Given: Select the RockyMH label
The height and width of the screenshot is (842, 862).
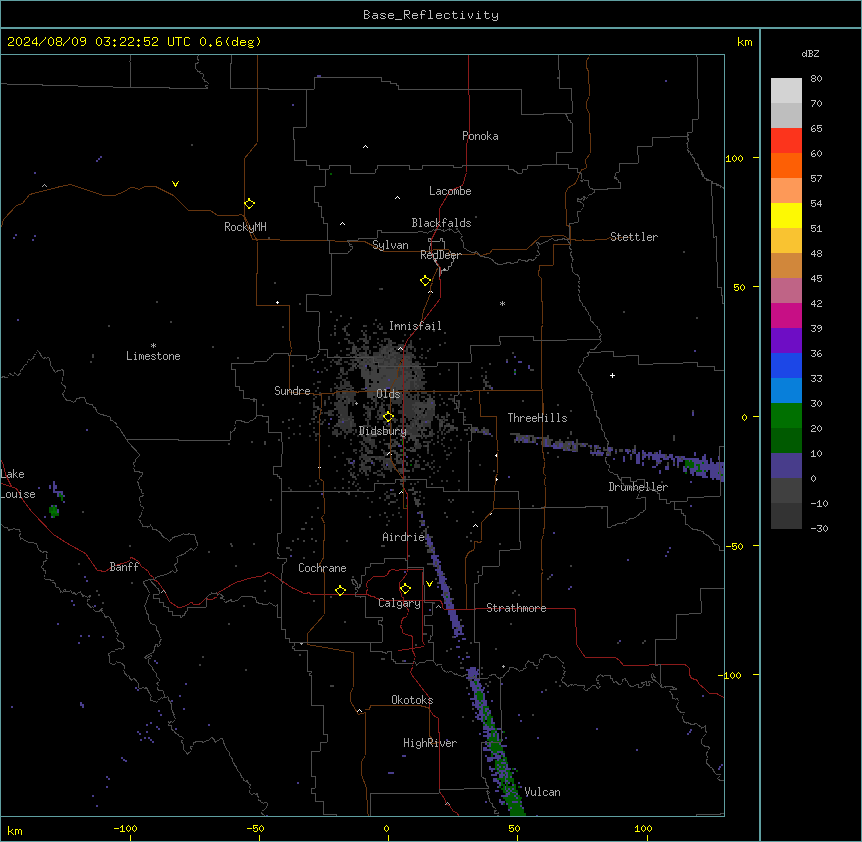Looking at the screenshot, I should pyautogui.click(x=245, y=227).
